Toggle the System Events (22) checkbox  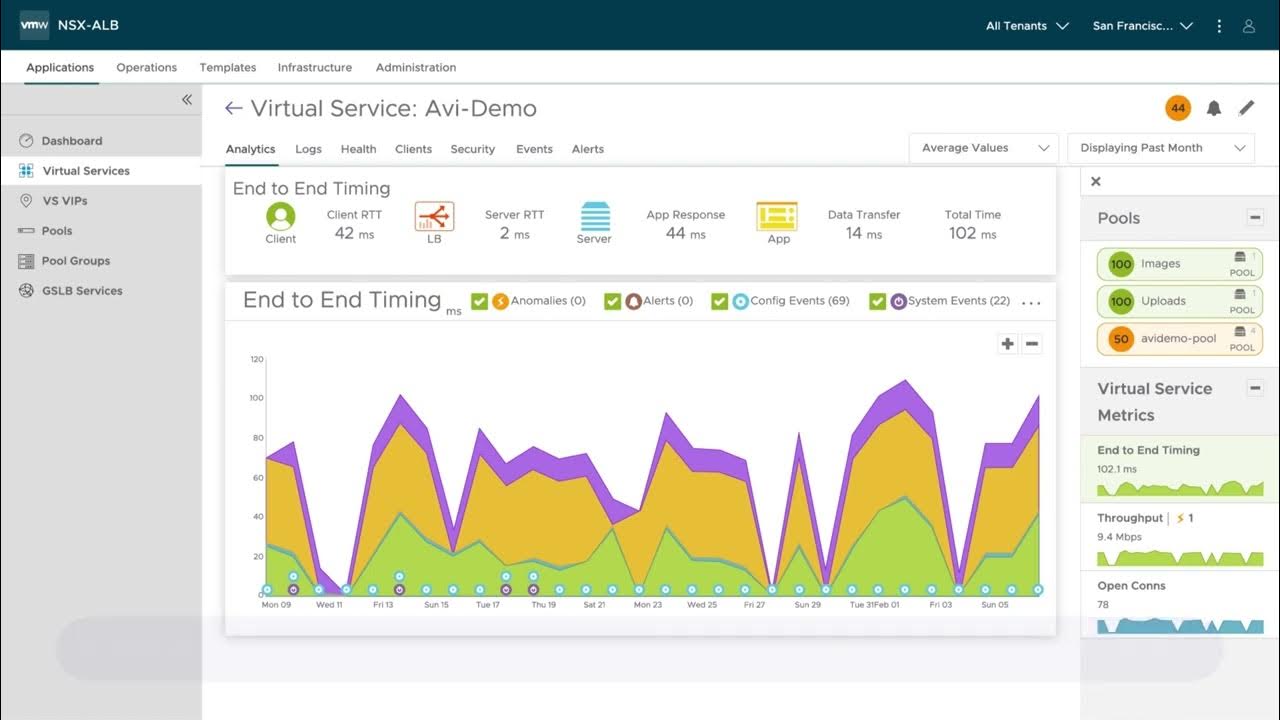(877, 301)
